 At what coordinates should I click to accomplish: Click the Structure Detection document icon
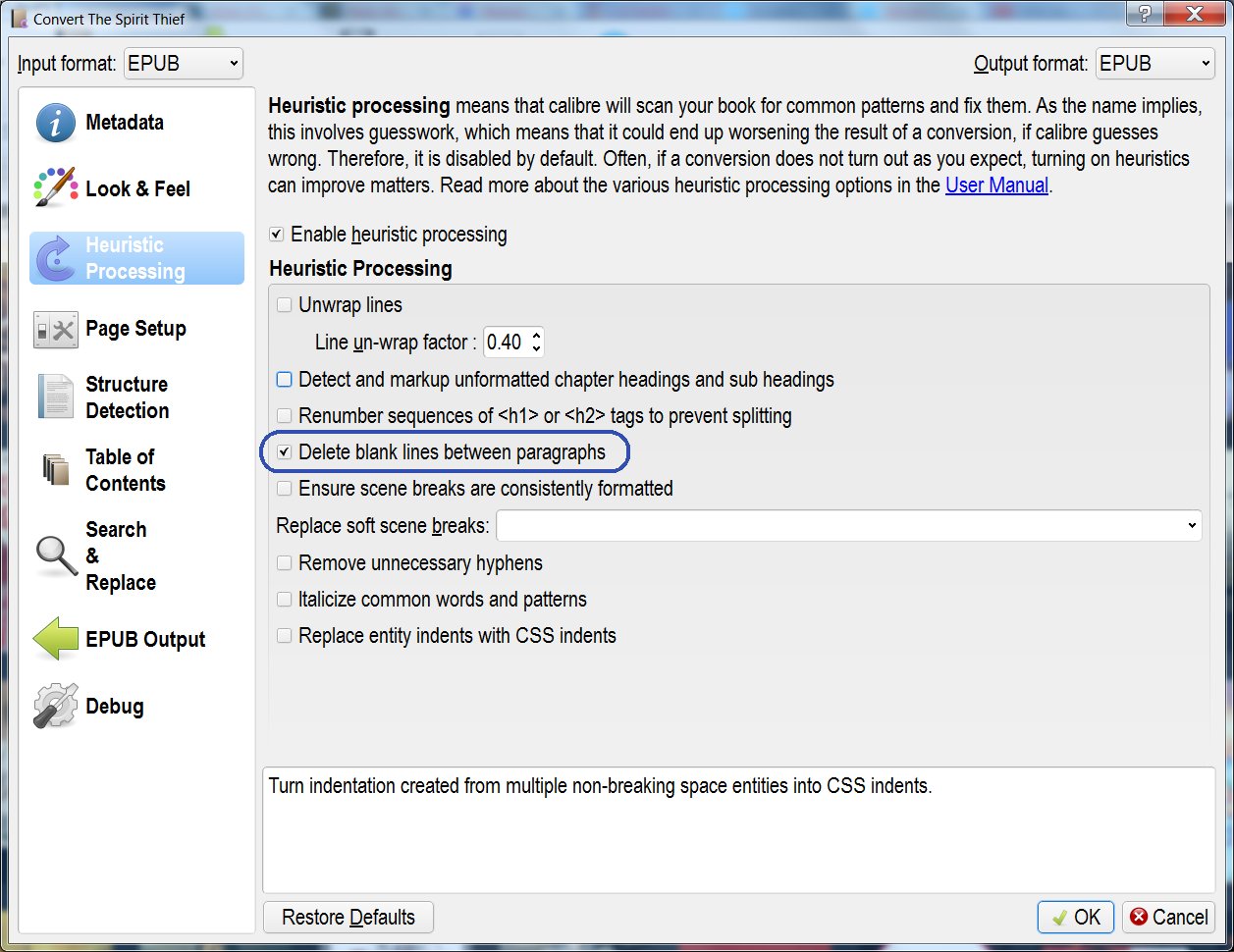click(x=56, y=397)
